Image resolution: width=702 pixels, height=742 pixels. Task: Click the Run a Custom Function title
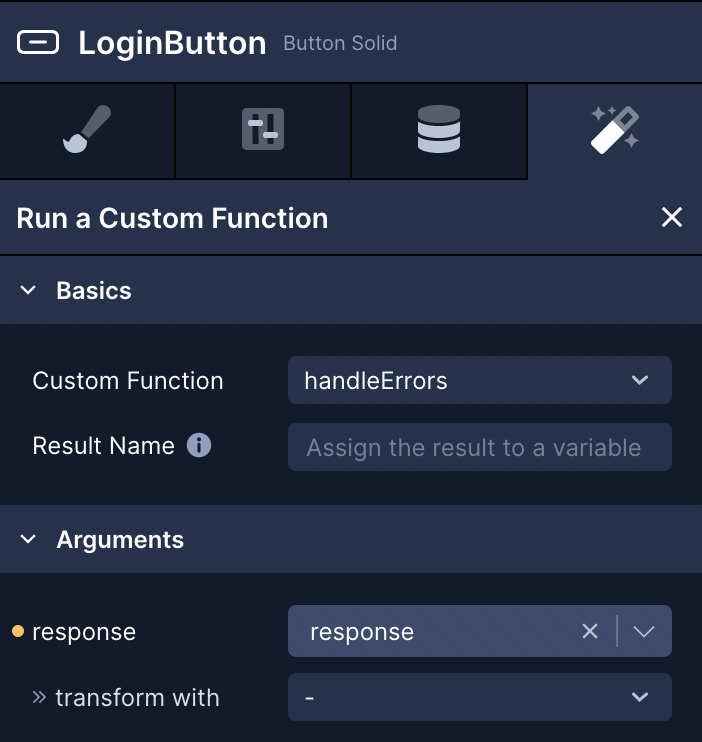click(x=172, y=219)
